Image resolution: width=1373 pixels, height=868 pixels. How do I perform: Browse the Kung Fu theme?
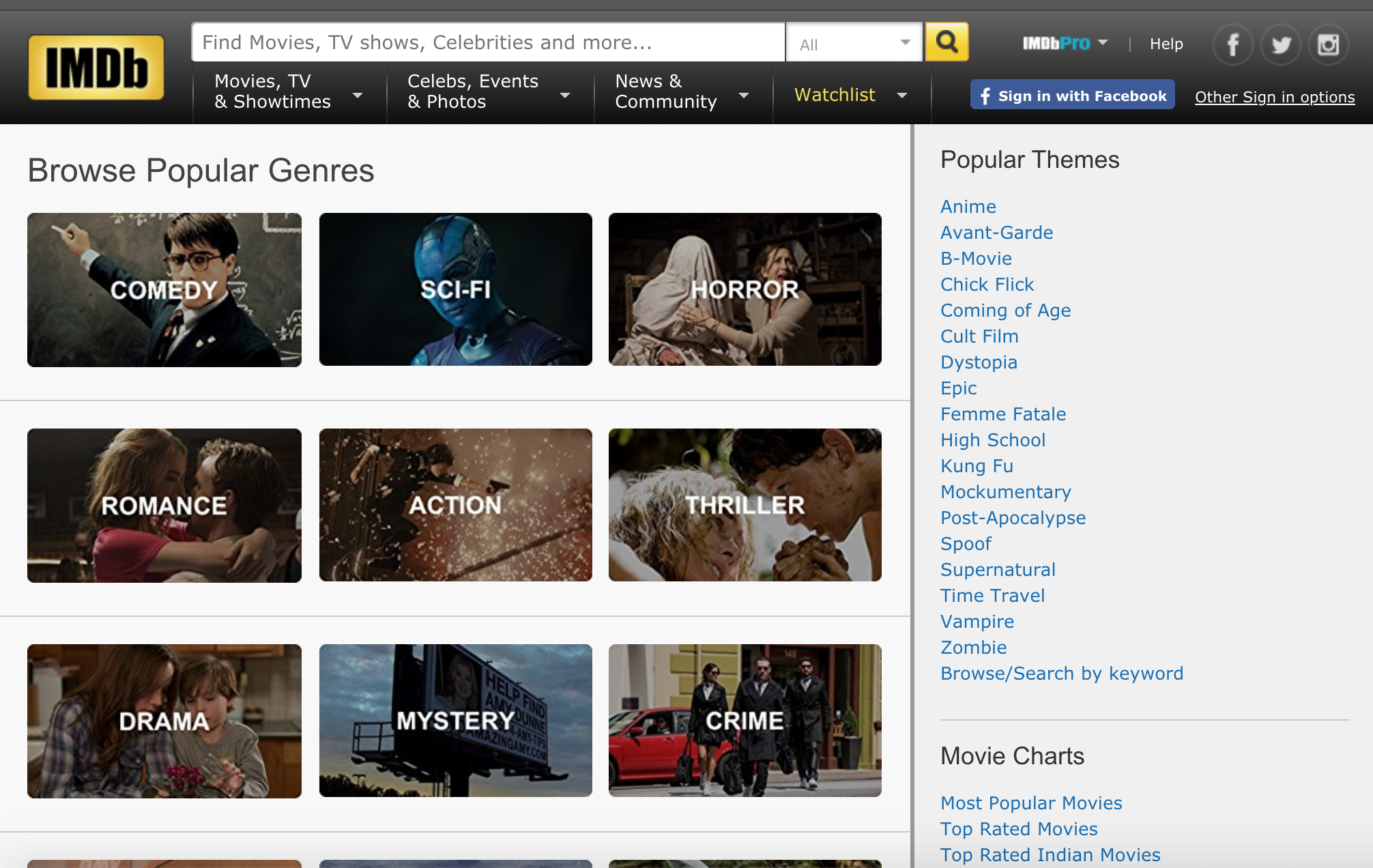[x=977, y=466]
